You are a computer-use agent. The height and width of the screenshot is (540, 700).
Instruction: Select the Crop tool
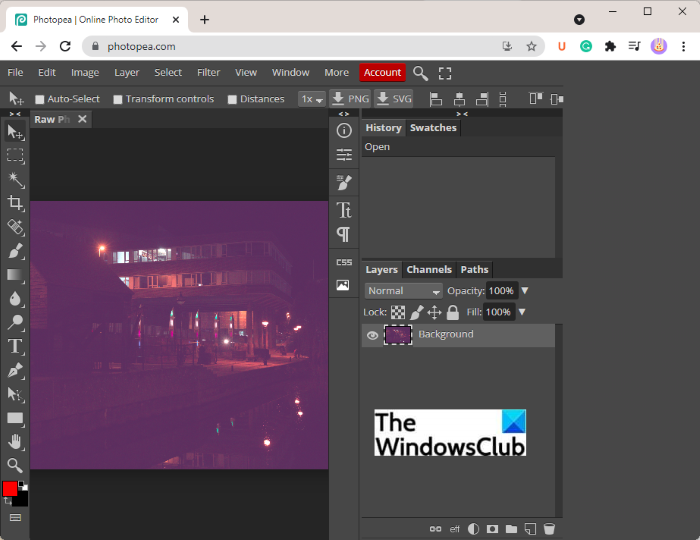15,204
